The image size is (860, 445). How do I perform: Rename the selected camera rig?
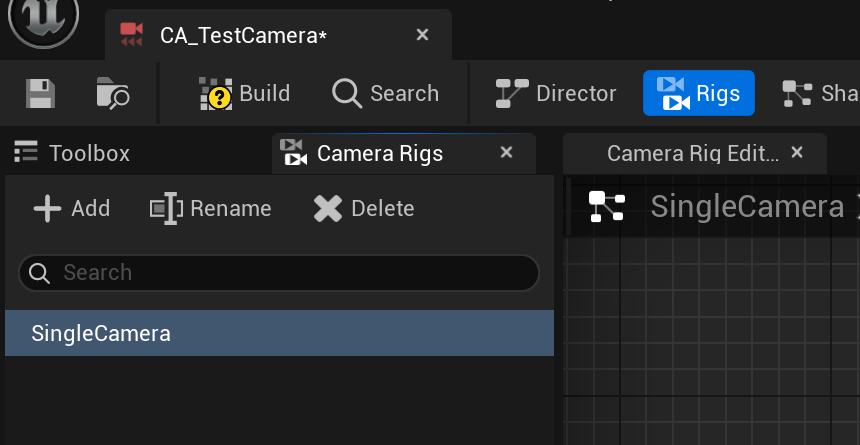[211, 208]
